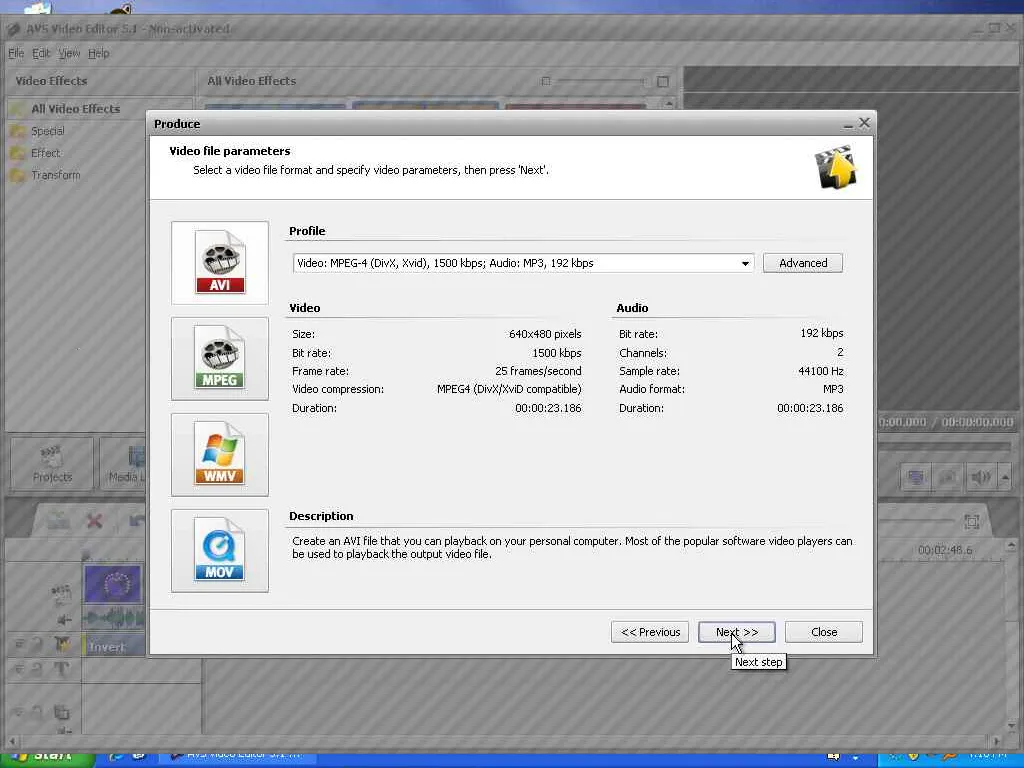Screen dimensions: 1024x768
Task: Click the large thumbnails square icon
Action: (x=662, y=82)
